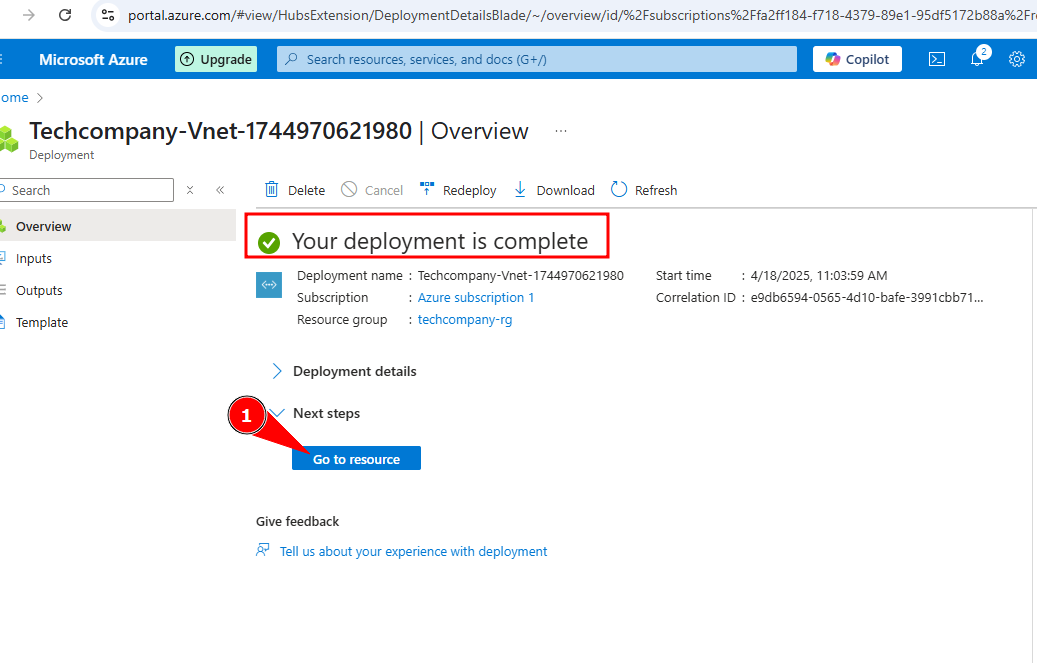This screenshot has width=1037, height=663.
Task: Open the more options ellipsis beside Overview
Action: tap(561, 131)
